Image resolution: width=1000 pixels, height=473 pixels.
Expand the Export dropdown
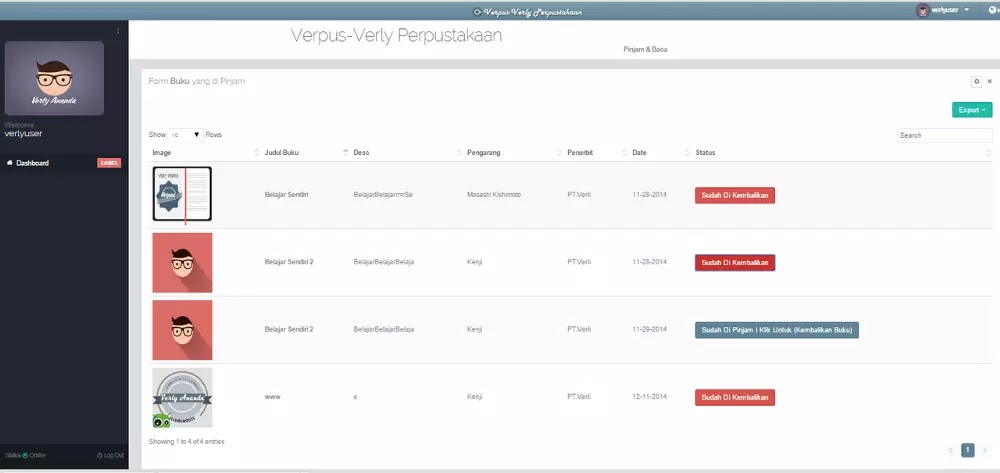[972, 110]
